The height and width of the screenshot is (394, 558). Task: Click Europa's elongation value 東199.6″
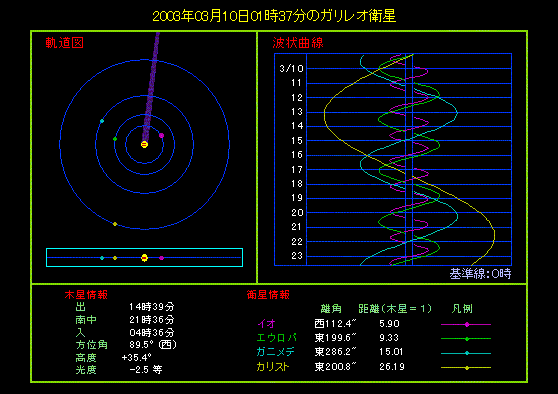336,338
